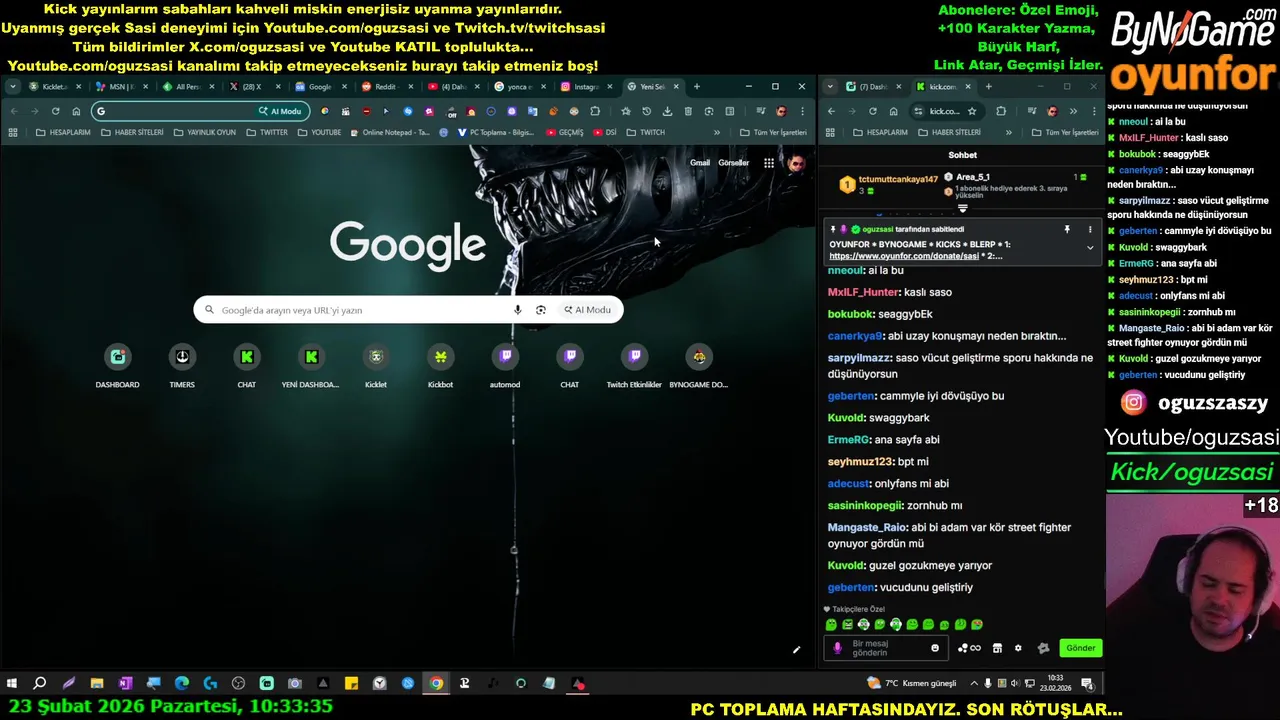Open the Gmail link
Image resolution: width=1280 pixels, height=720 pixels.
pos(700,163)
